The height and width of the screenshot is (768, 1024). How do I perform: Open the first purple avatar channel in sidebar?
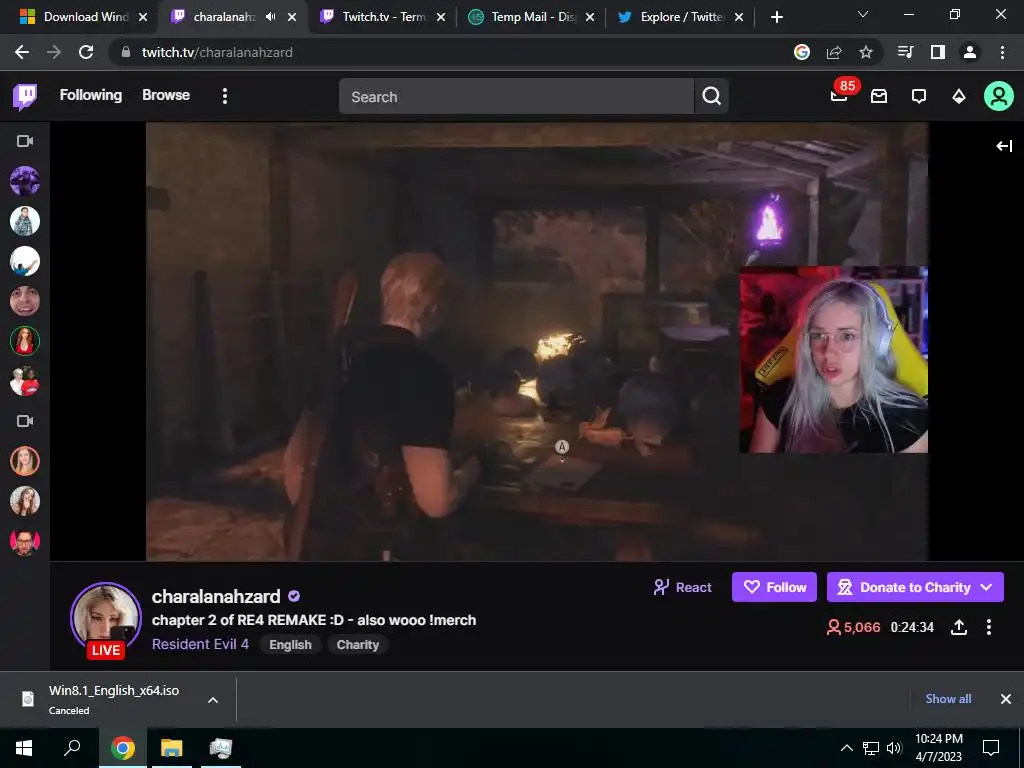(x=25, y=181)
